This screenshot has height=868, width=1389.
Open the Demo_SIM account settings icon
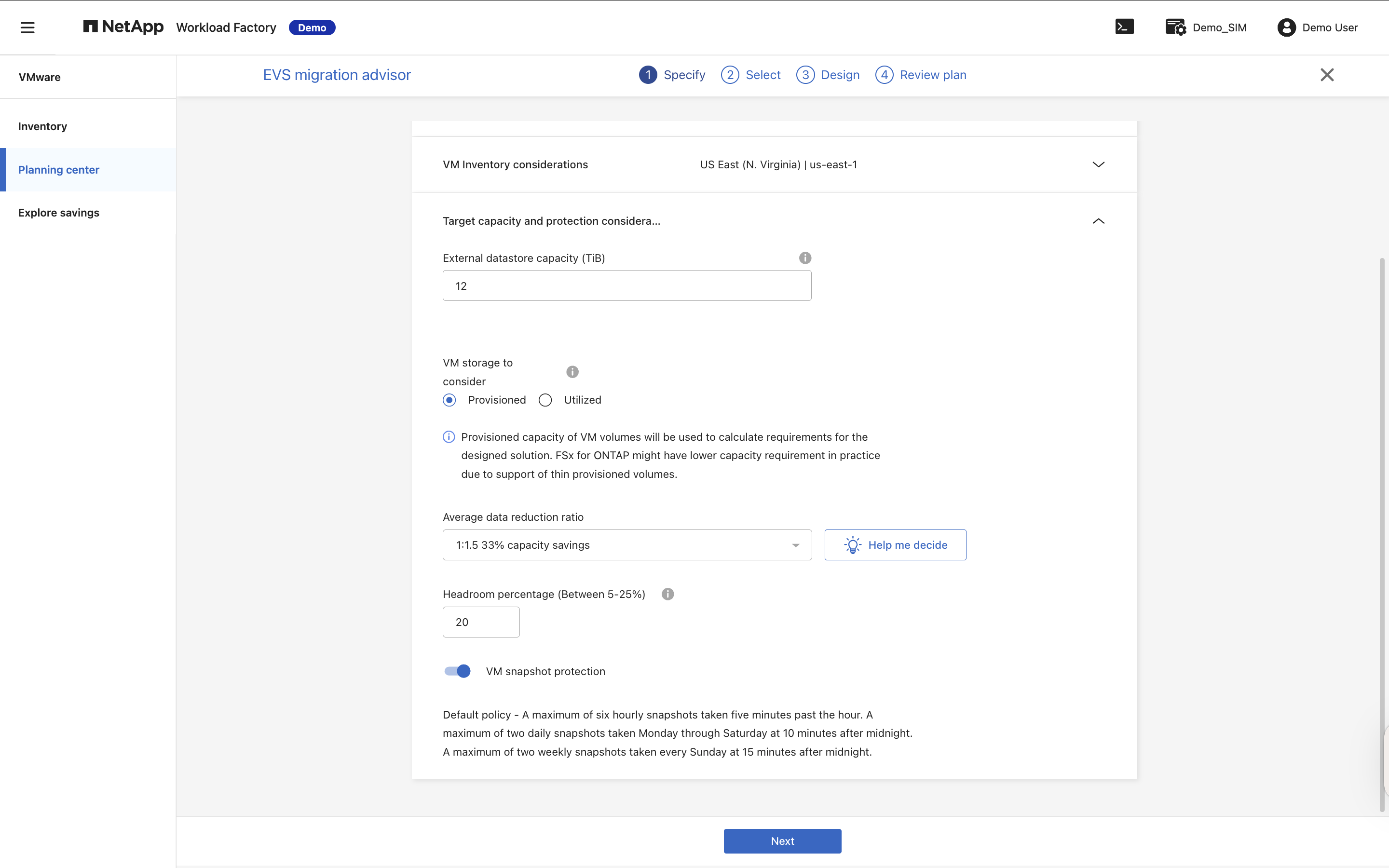(1175, 27)
